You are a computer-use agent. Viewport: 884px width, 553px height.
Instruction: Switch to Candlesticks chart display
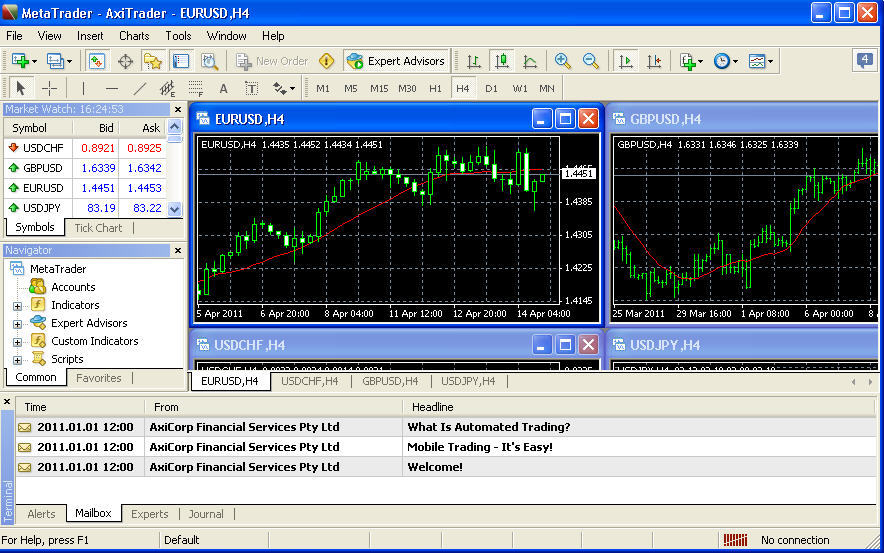click(502, 61)
